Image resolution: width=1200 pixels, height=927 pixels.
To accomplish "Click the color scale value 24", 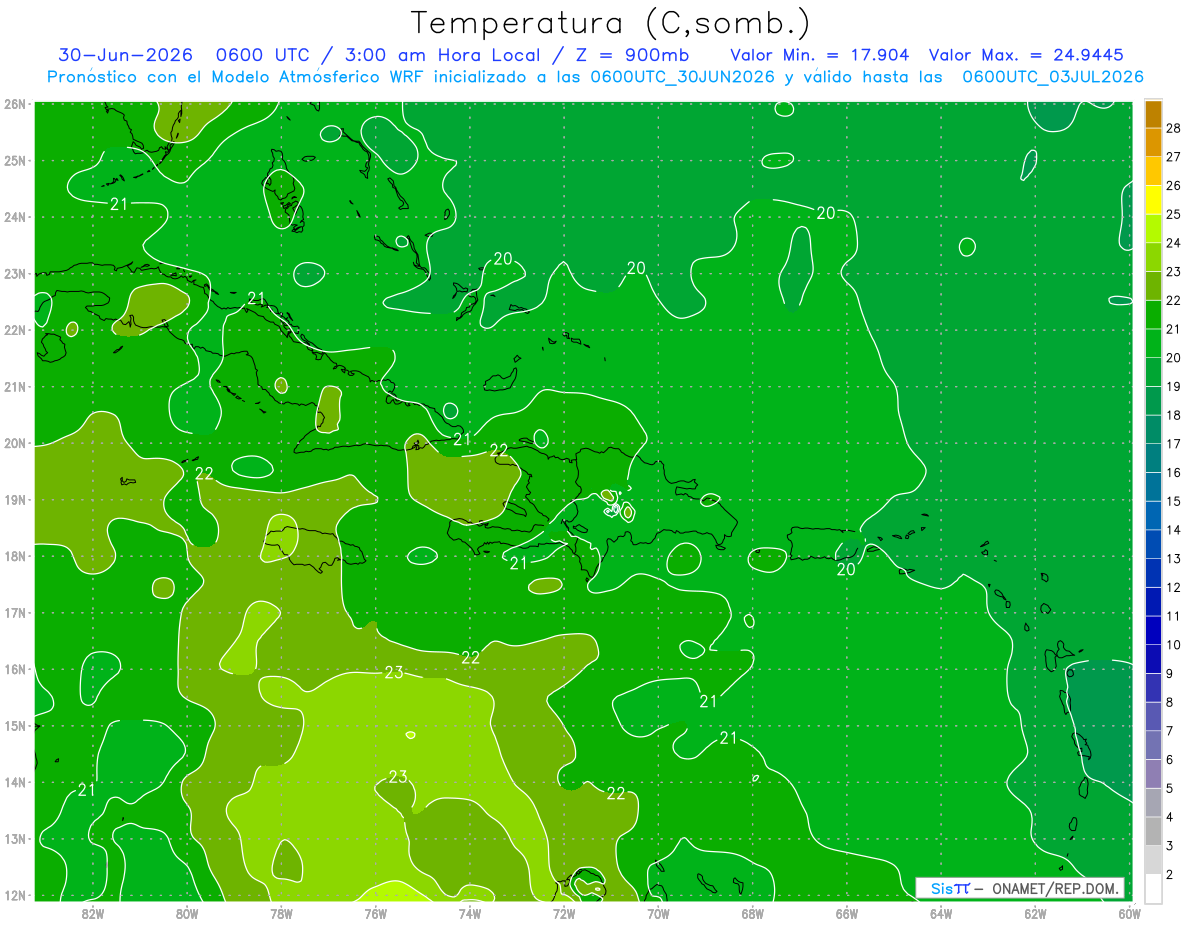I will [1173, 243].
